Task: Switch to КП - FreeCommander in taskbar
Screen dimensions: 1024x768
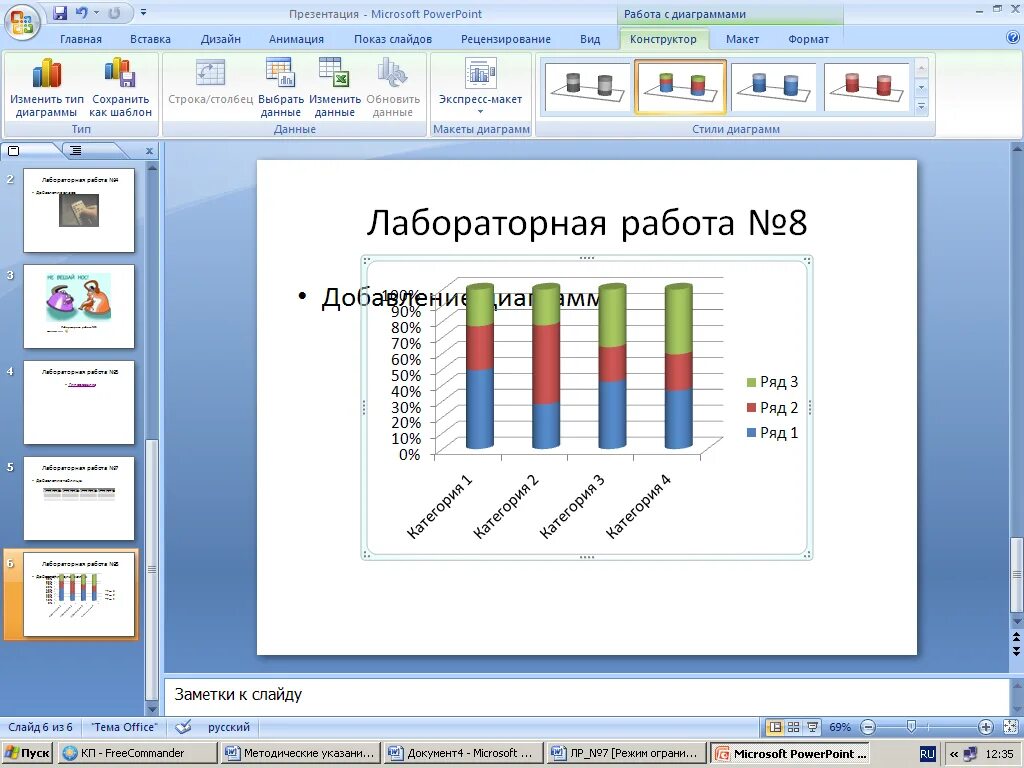Action: point(136,754)
